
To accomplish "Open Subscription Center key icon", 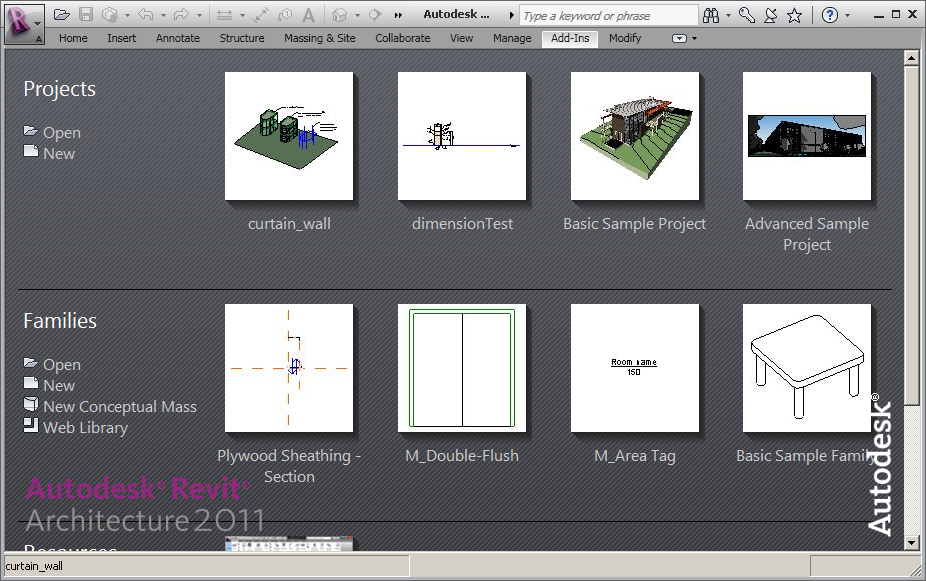I will [x=747, y=15].
